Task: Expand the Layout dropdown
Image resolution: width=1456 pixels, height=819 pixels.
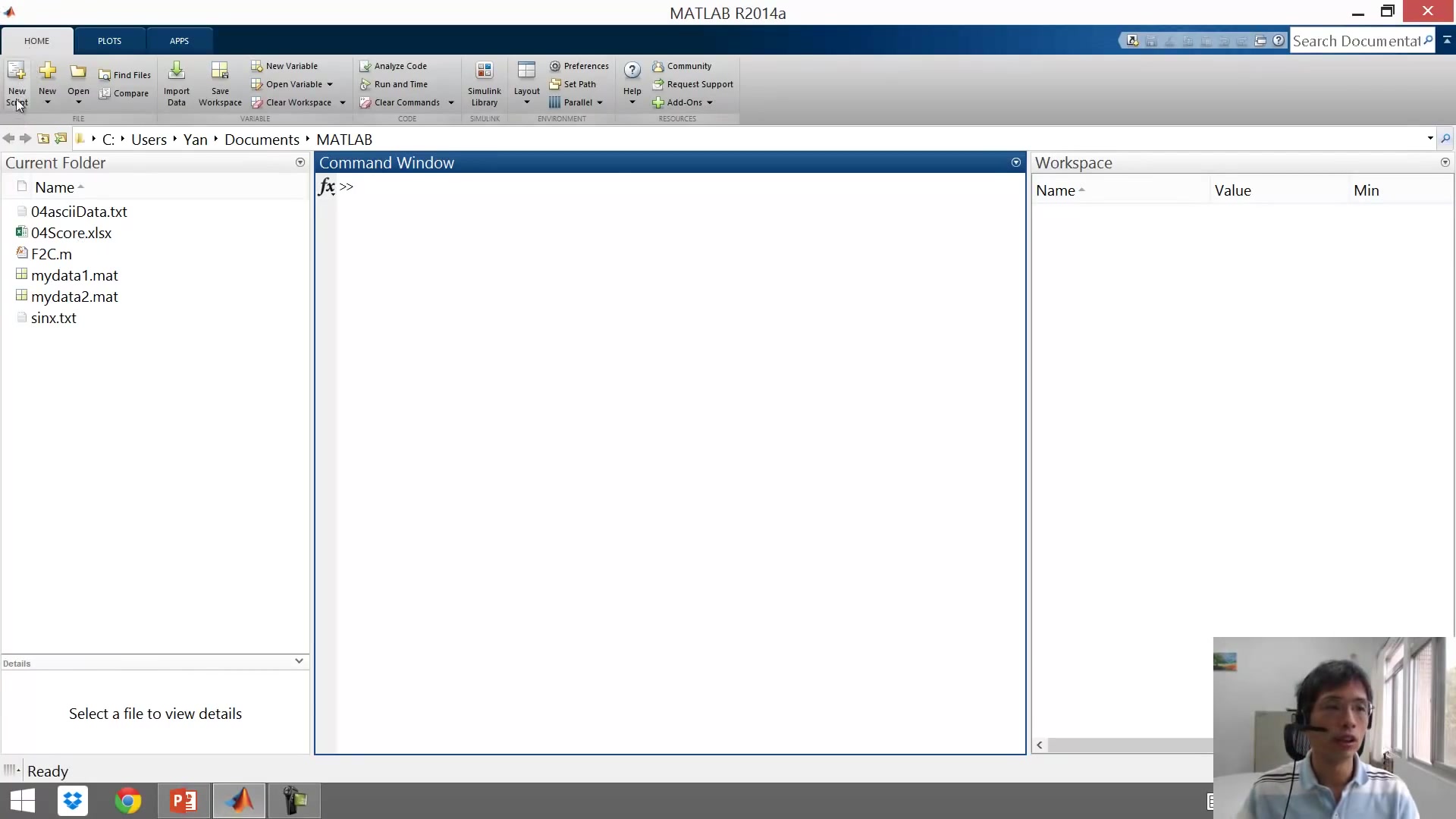Action: pos(526,102)
